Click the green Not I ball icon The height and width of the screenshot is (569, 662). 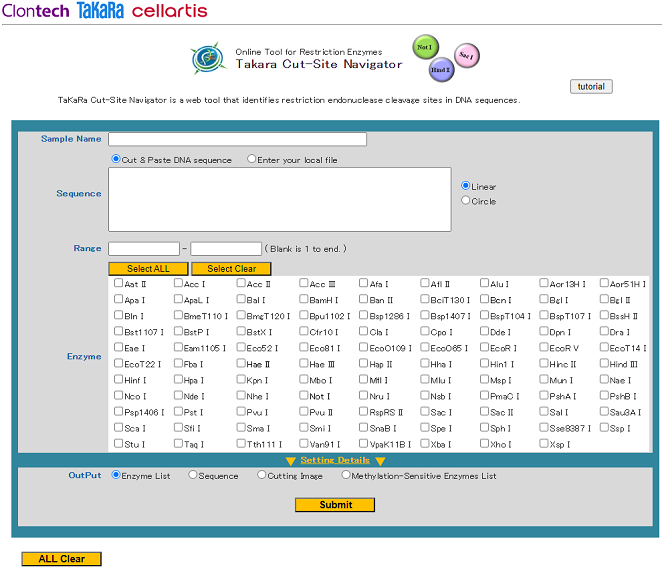[425, 47]
